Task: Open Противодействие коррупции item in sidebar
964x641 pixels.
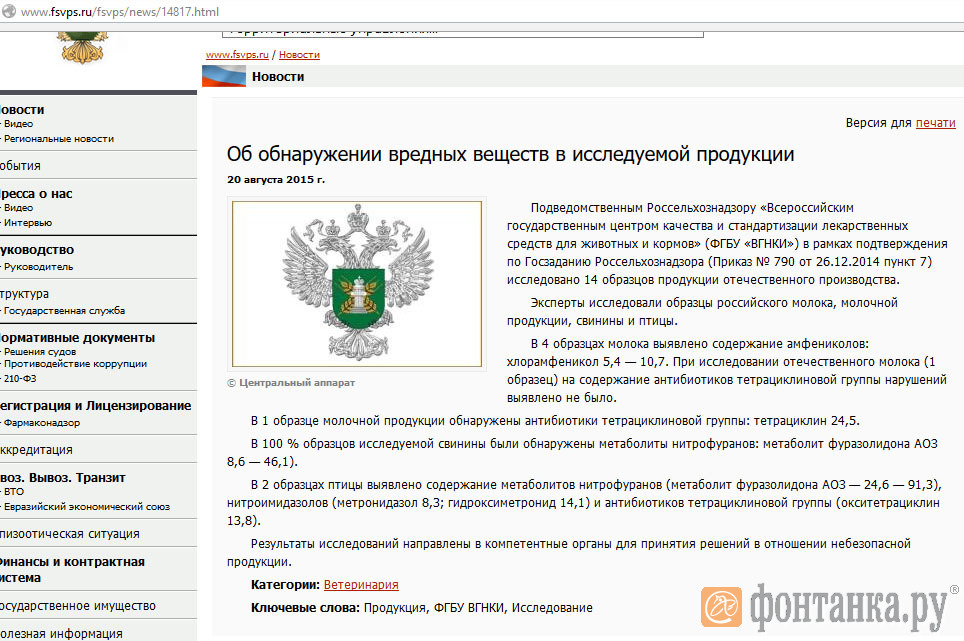Action: [75, 364]
